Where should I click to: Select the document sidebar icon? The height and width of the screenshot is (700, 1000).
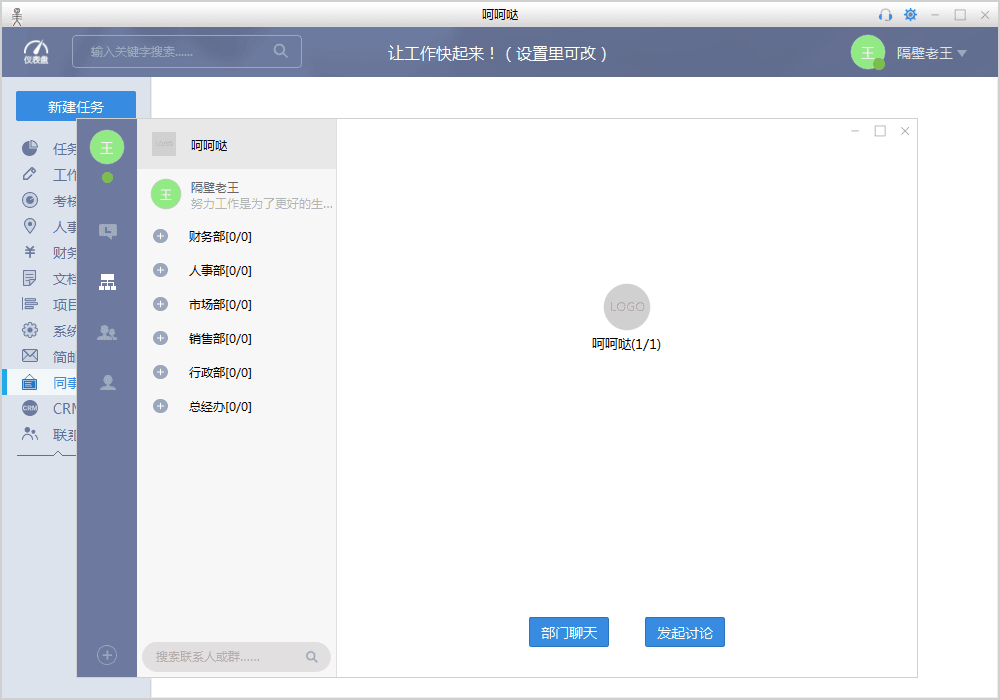point(29,278)
